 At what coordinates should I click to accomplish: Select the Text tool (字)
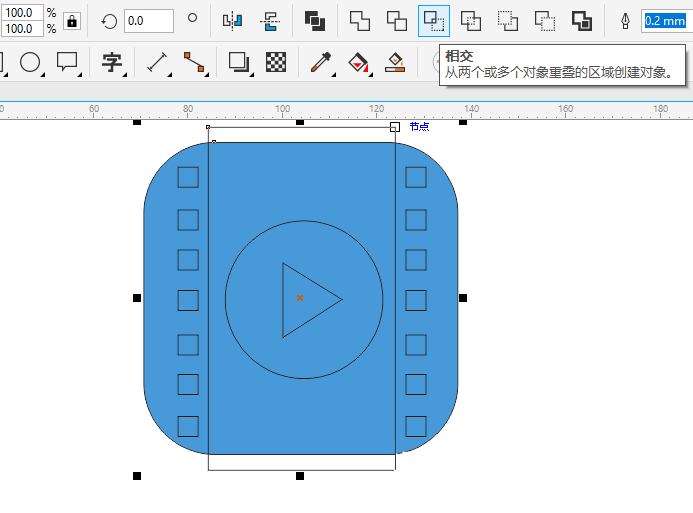111,62
